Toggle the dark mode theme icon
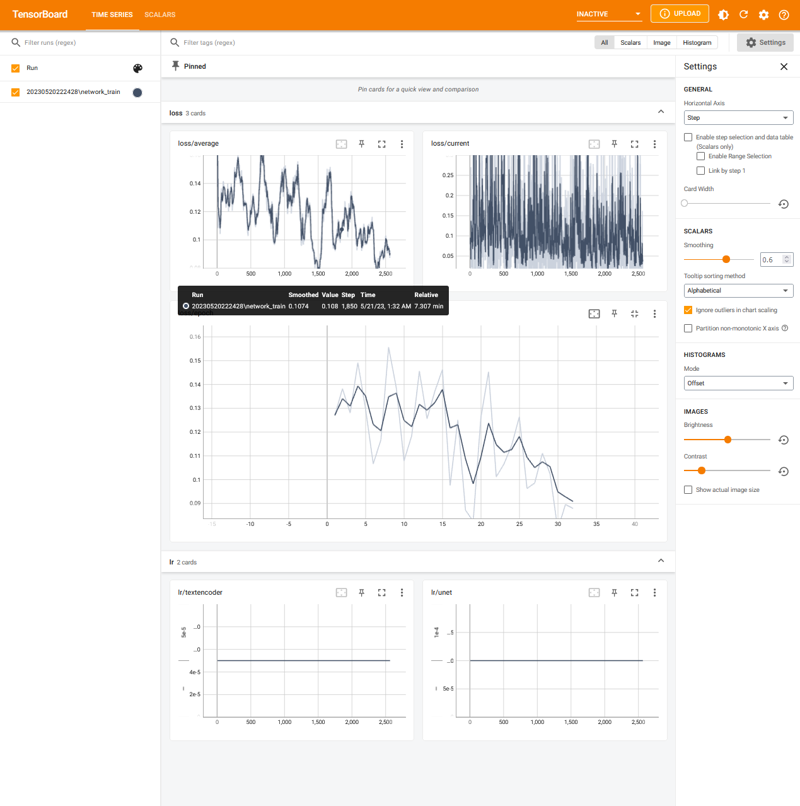The height and width of the screenshot is (806, 800). 723,14
